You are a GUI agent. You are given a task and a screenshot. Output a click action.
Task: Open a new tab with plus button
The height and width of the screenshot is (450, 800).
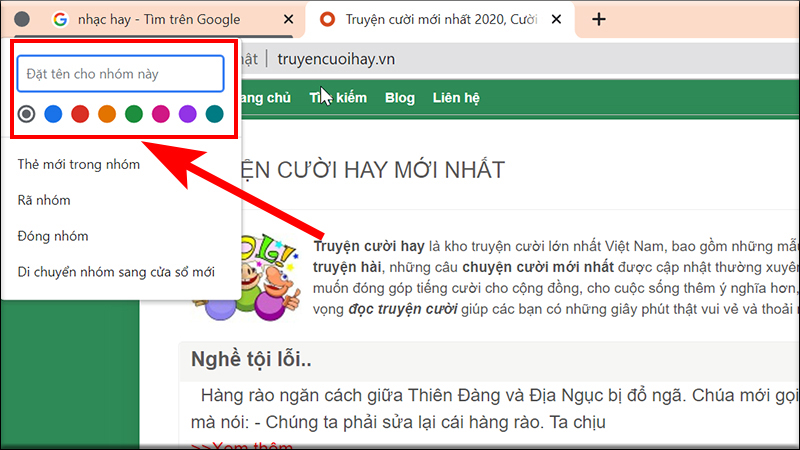(x=599, y=19)
